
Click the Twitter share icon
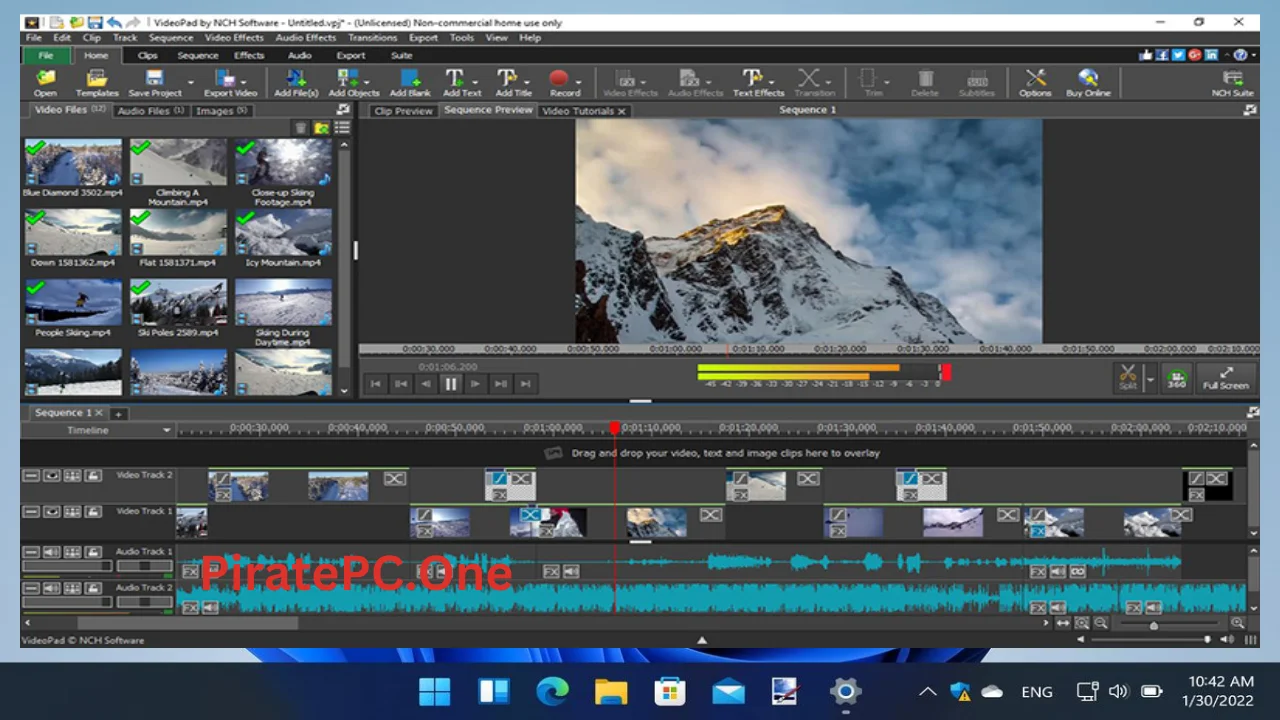[x=1179, y=55]
